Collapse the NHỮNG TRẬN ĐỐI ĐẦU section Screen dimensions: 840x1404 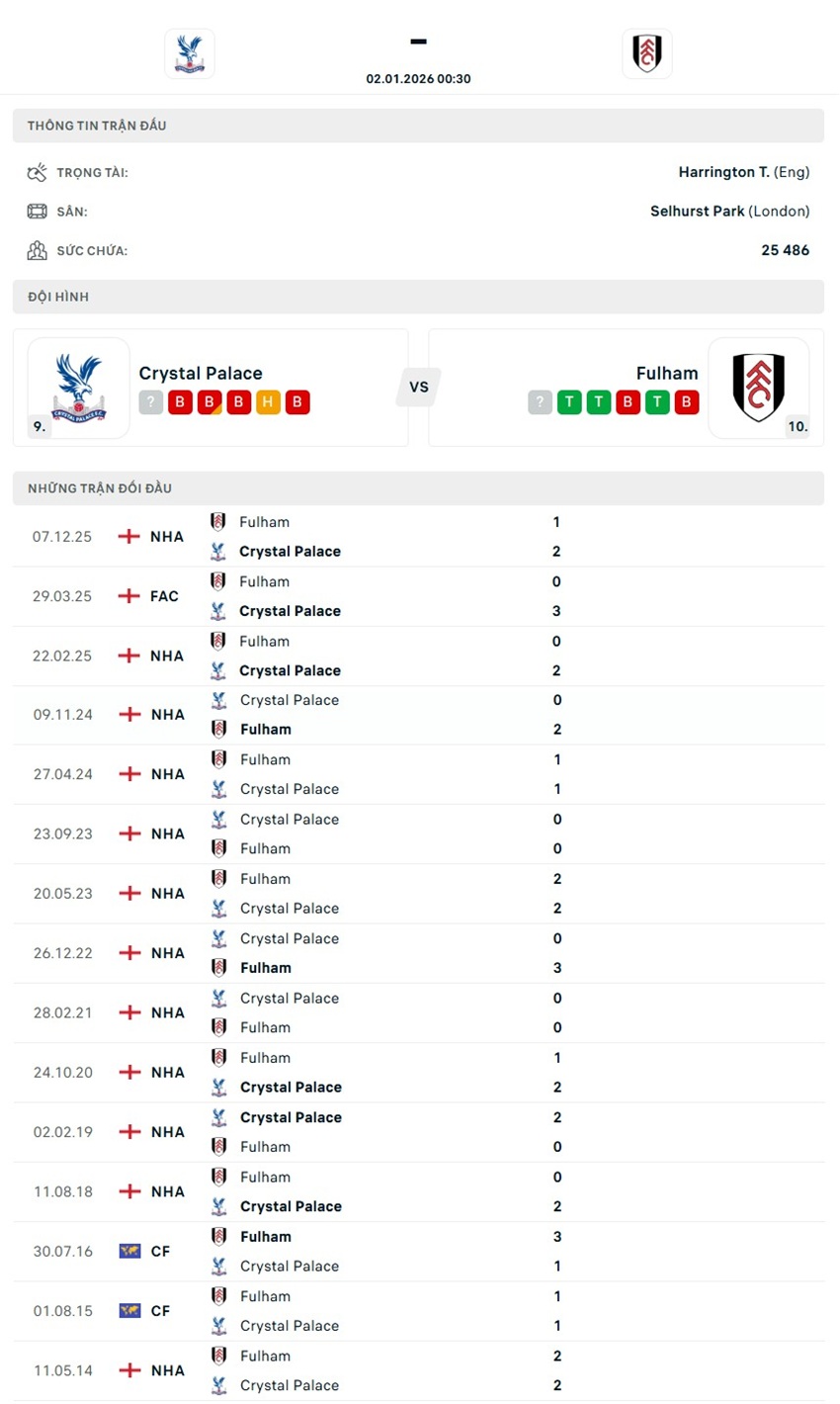(419, 487)
